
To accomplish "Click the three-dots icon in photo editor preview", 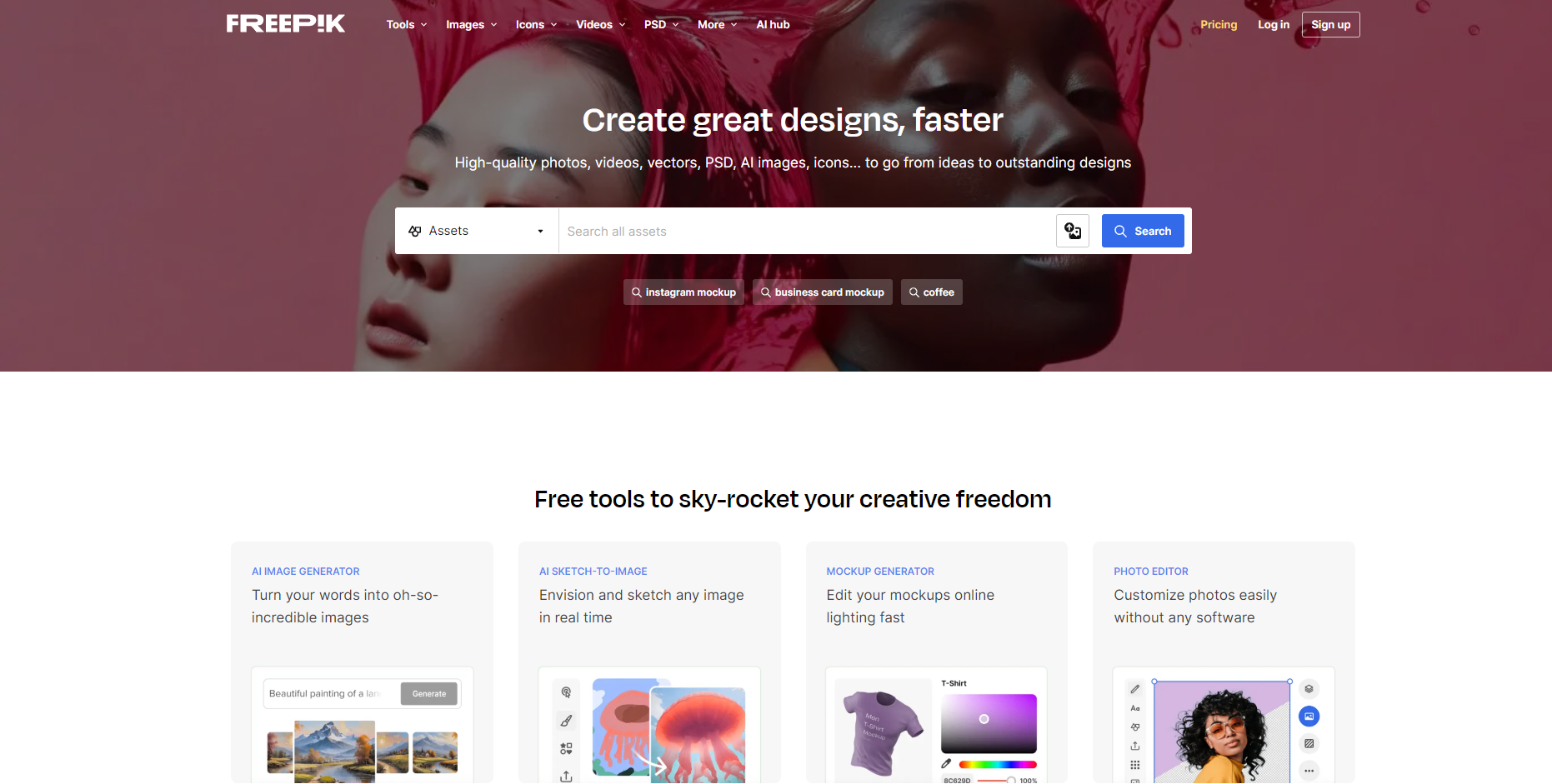I will pos(1309,771).
